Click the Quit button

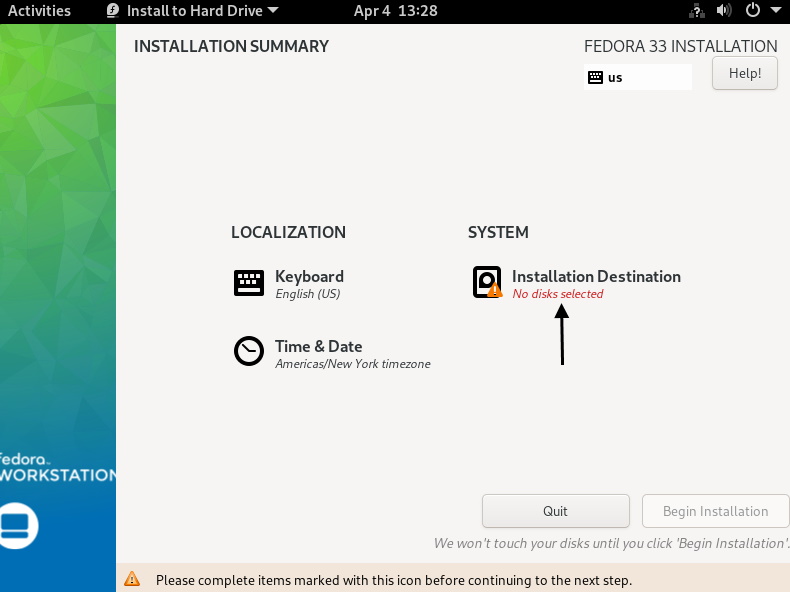[555, 511]
